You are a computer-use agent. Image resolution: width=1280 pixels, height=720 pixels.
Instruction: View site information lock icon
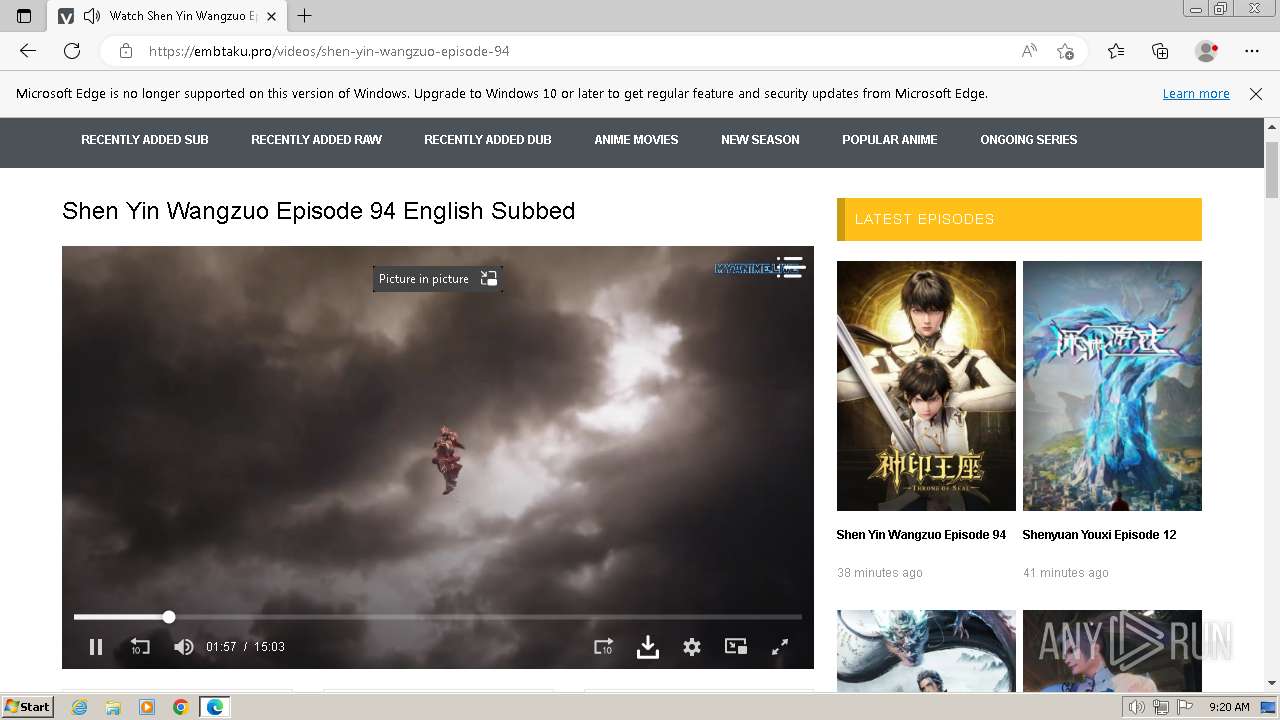pyautogui.click(x=126, y=51)
